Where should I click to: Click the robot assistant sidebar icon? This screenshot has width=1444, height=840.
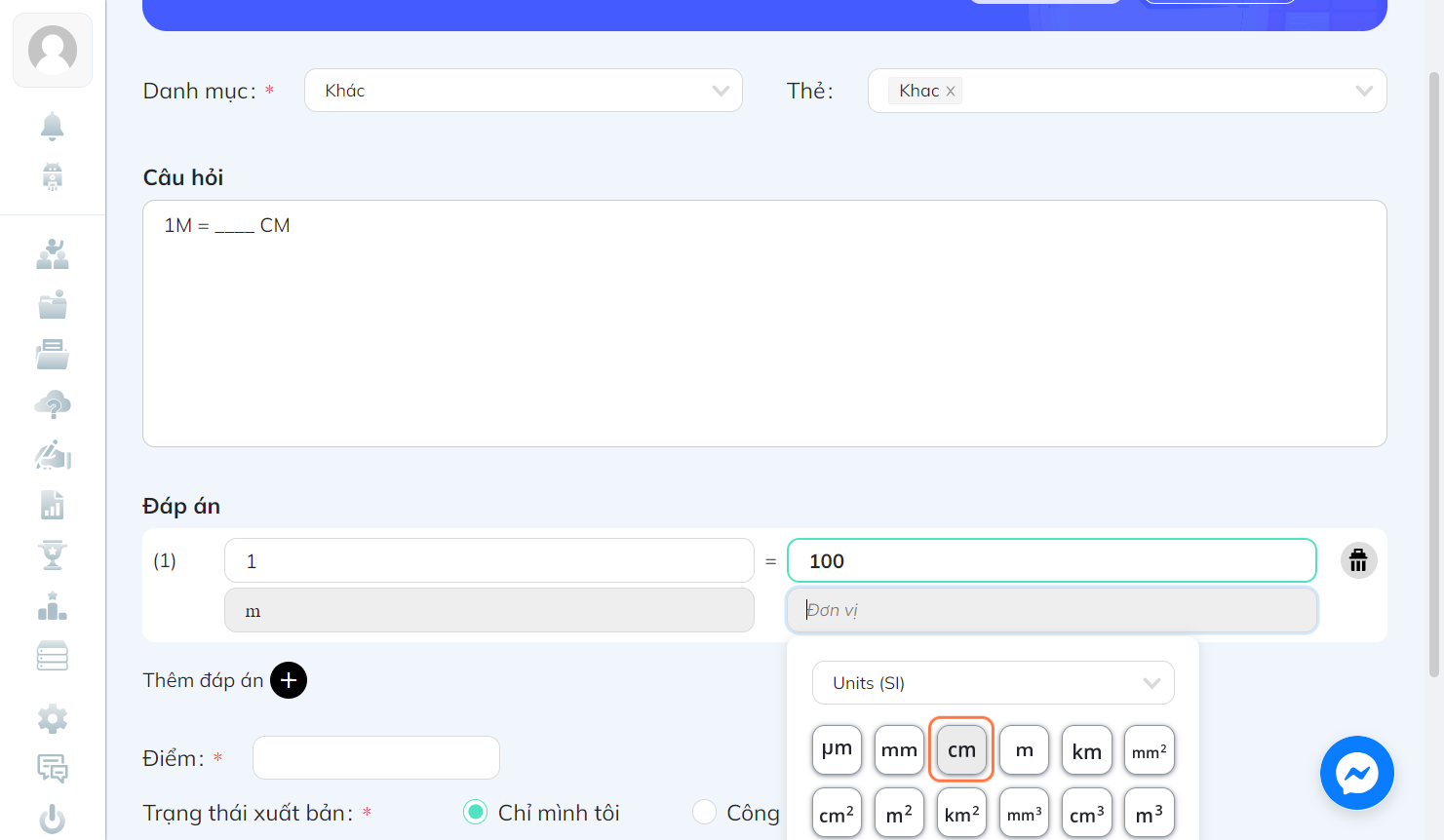coord(53,176)
